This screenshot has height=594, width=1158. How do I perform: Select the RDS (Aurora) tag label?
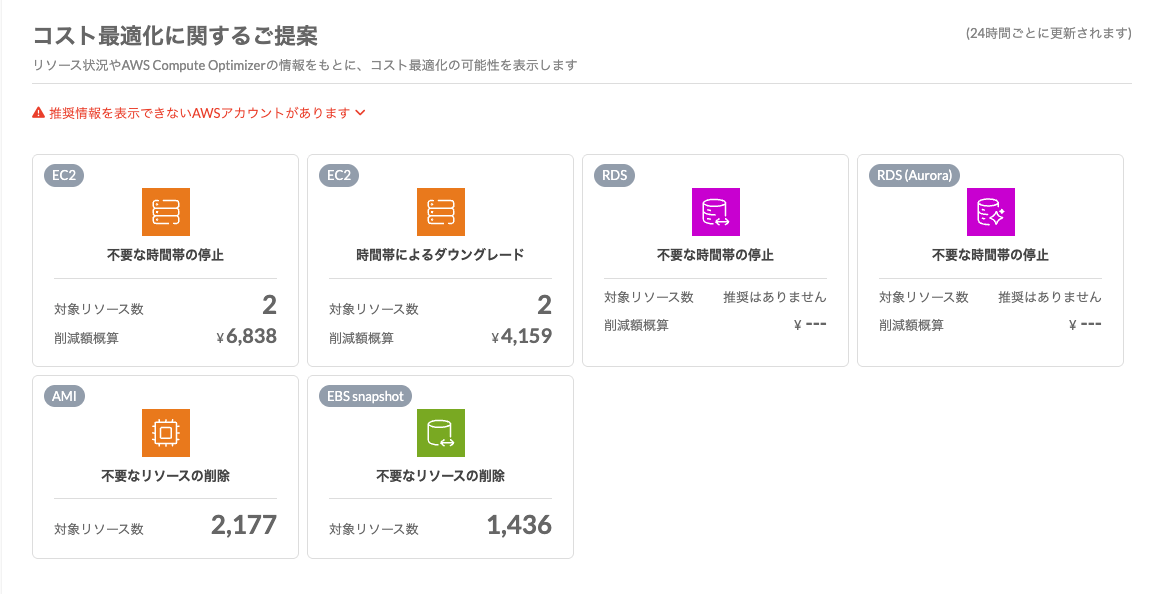[917, 175]
